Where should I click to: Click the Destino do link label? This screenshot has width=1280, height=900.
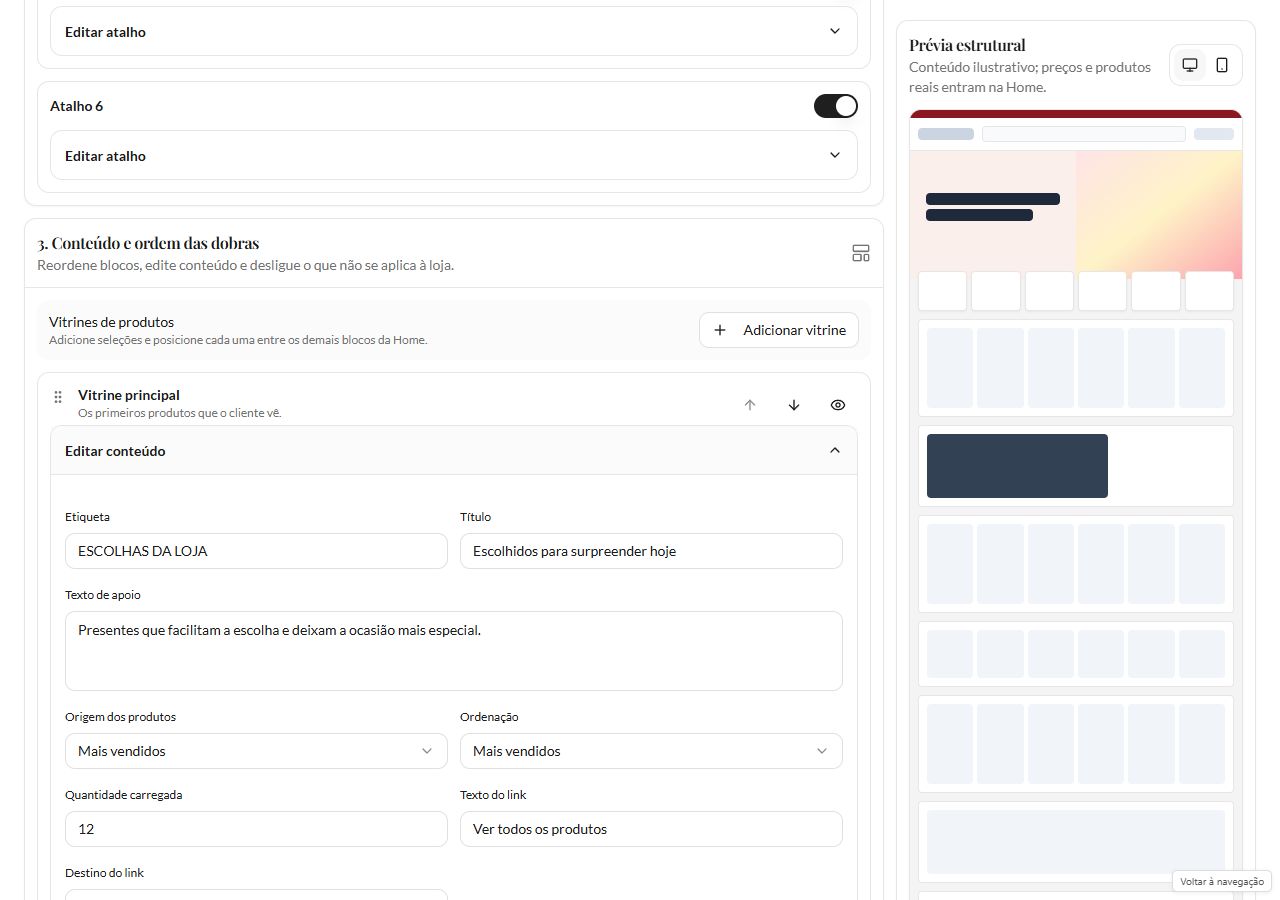pyautogui.click(x=104, y=873)
